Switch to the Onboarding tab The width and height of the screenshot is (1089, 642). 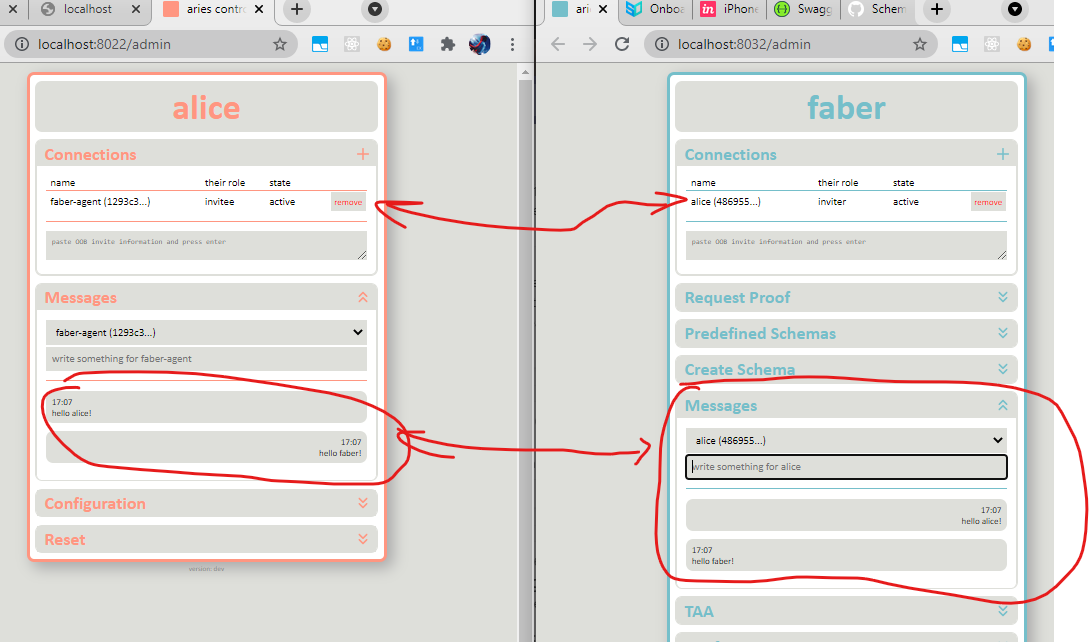point(656,9)
